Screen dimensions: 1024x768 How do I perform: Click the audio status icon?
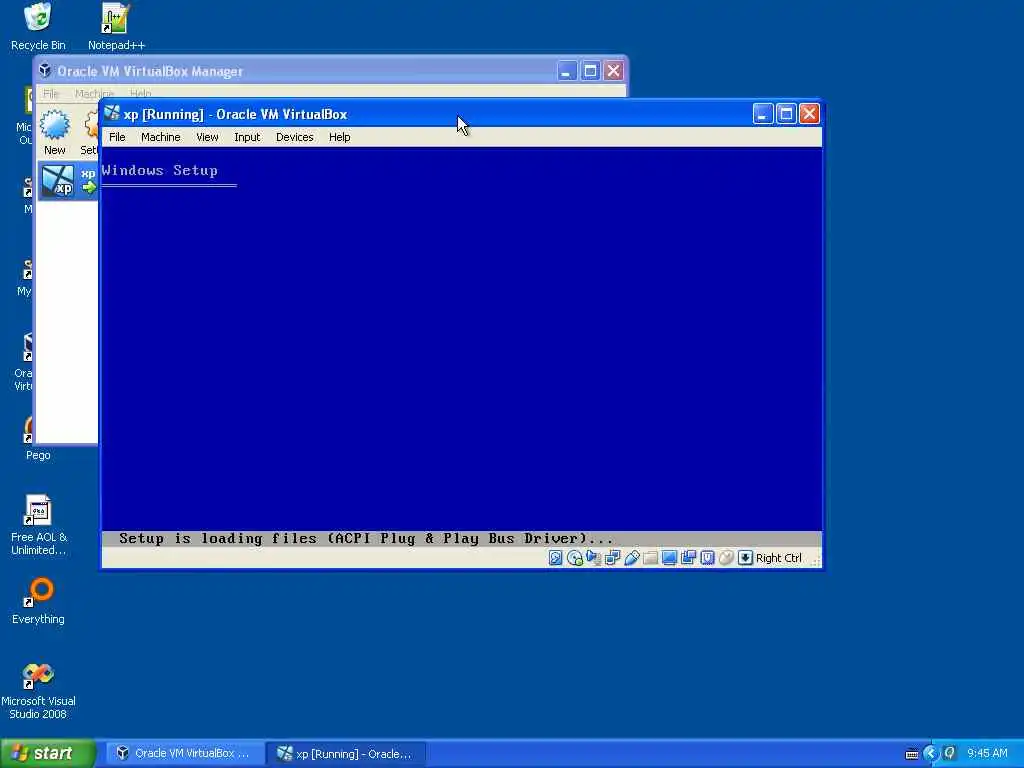click(x=593, y=558)
